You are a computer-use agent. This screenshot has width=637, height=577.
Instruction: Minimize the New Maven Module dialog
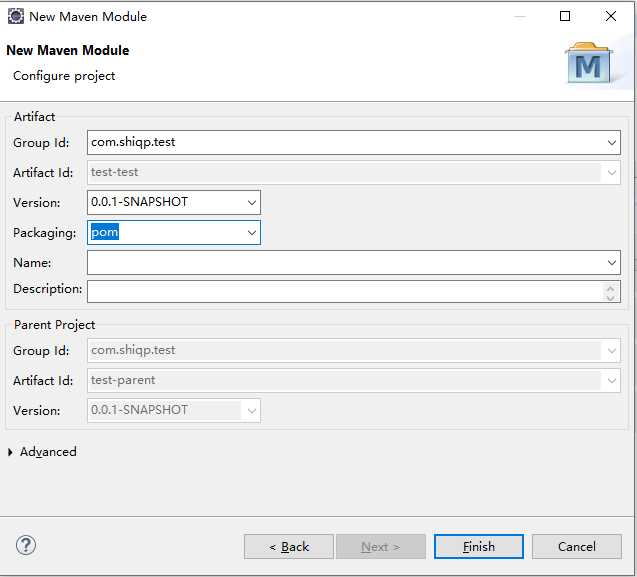point(519,16)
